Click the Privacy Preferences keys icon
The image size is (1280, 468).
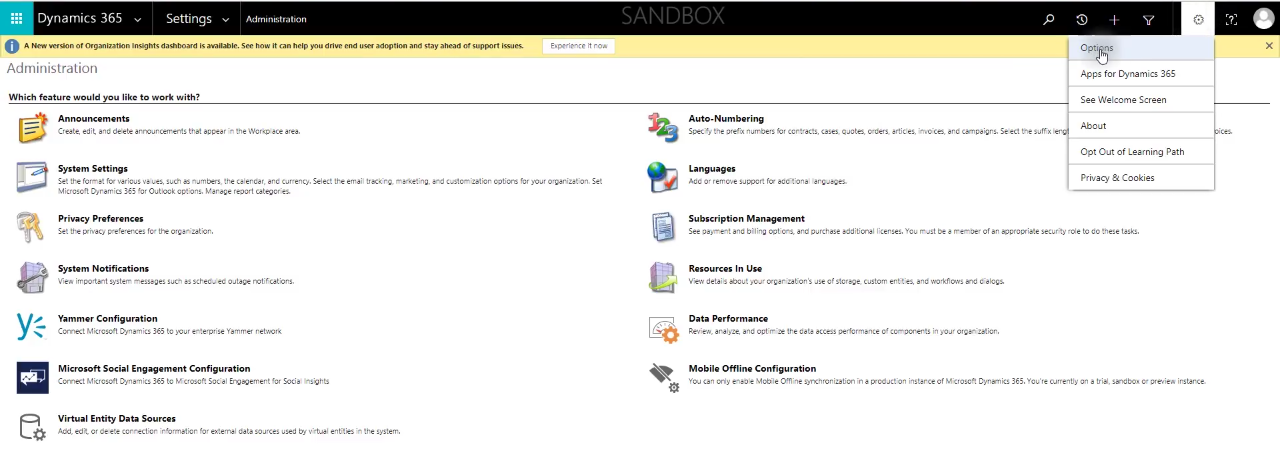[32, 227]
